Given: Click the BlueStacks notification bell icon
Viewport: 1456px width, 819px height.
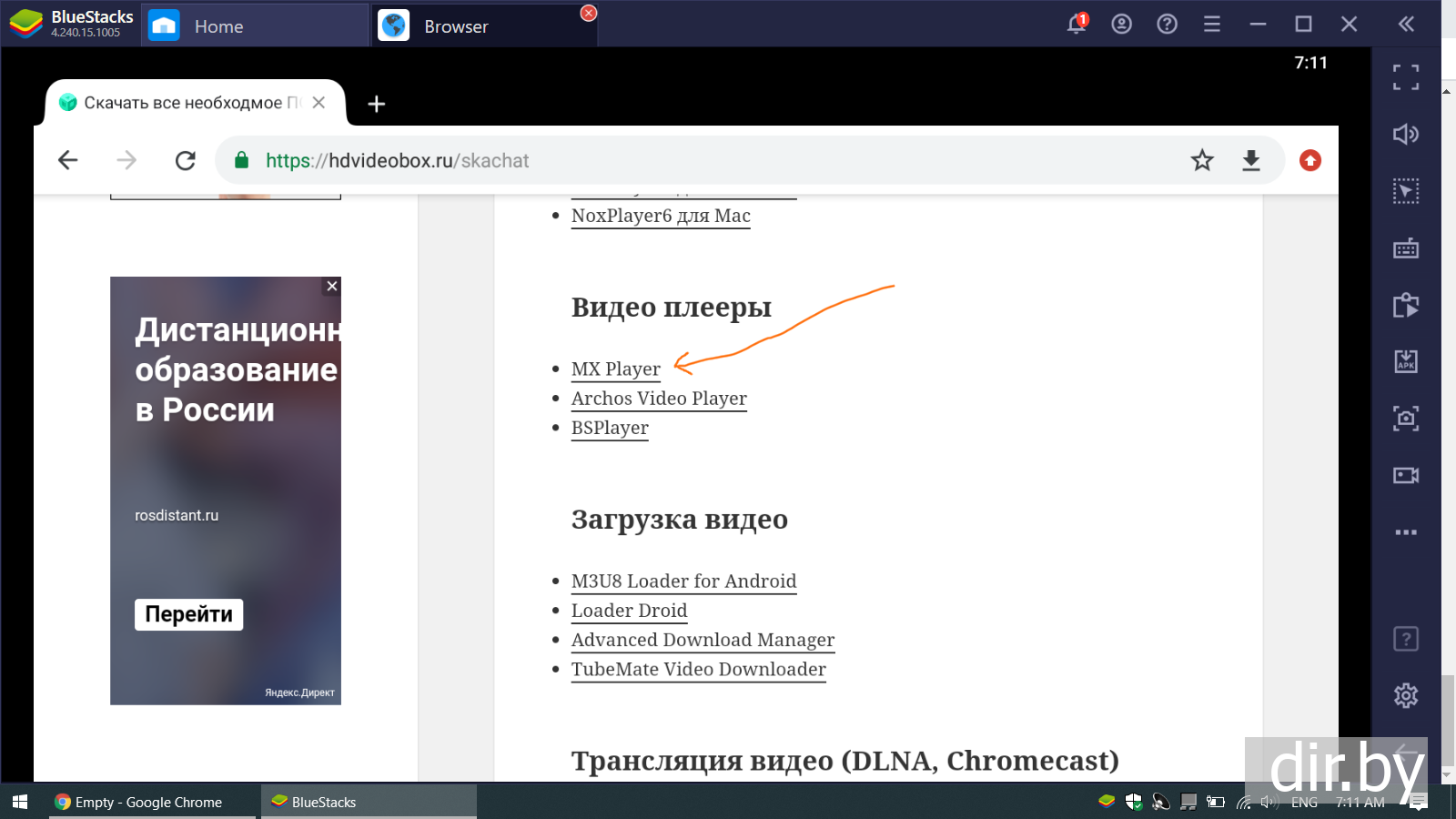Looking at the screenshot, I should (x=1077, y=25).
